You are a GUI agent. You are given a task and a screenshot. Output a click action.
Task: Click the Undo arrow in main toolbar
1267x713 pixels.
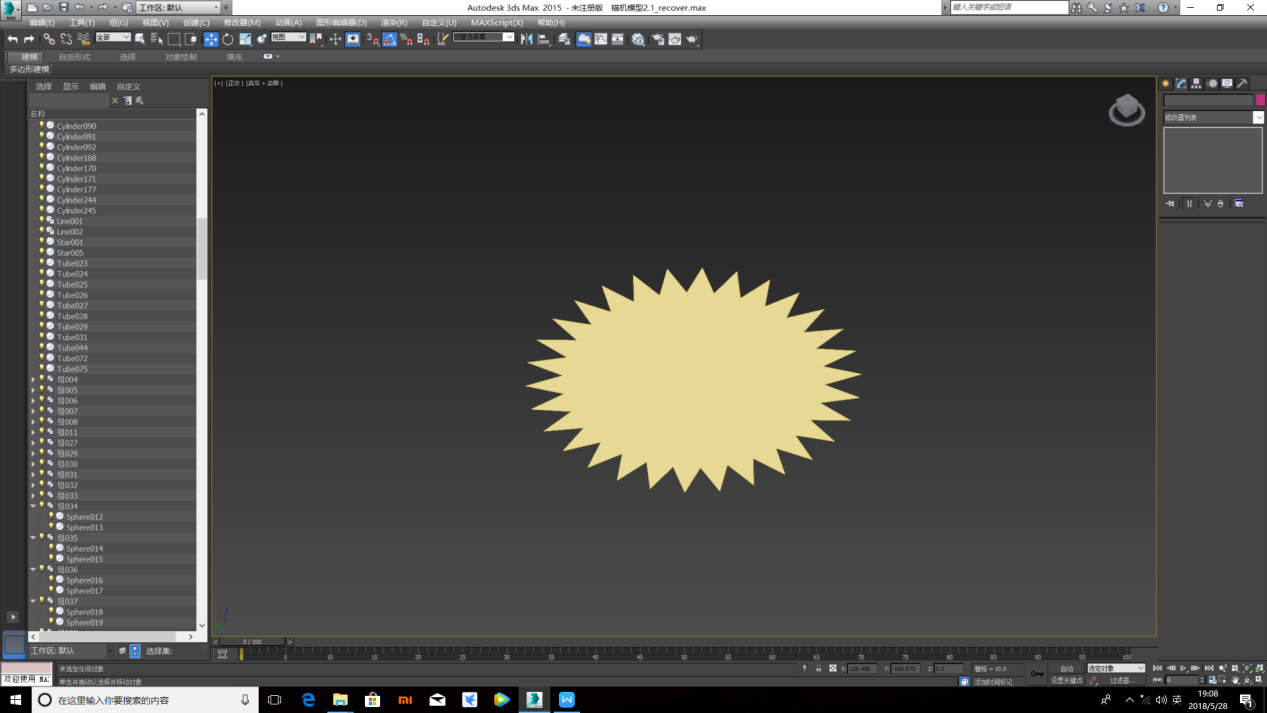coord(12,39)
